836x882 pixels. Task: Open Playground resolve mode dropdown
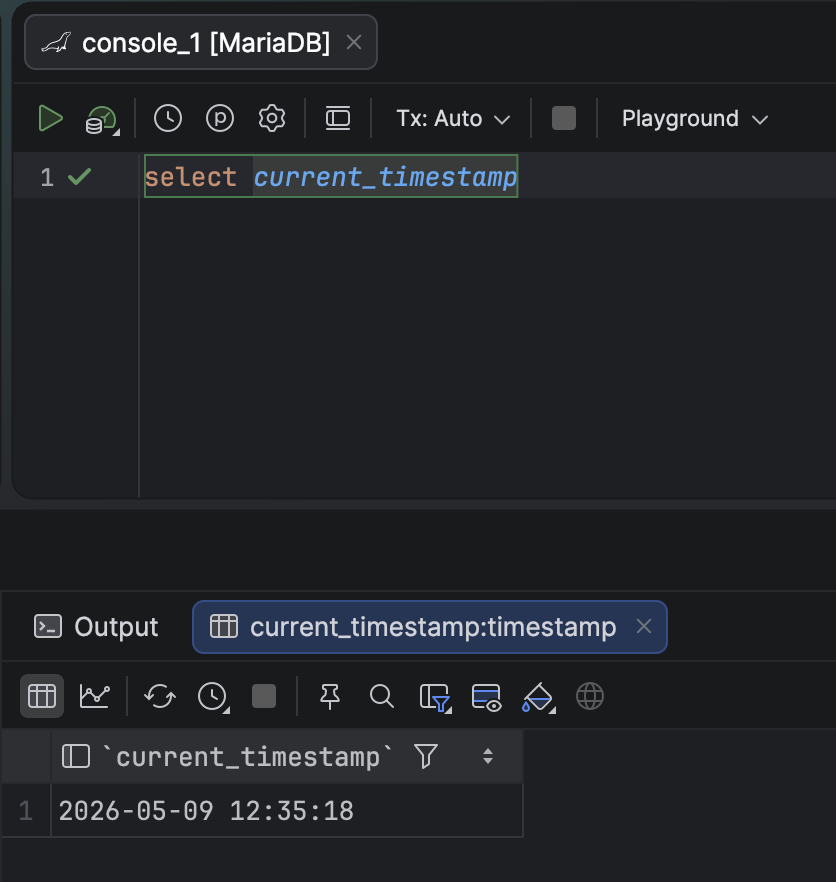click(x=695, y=119)
